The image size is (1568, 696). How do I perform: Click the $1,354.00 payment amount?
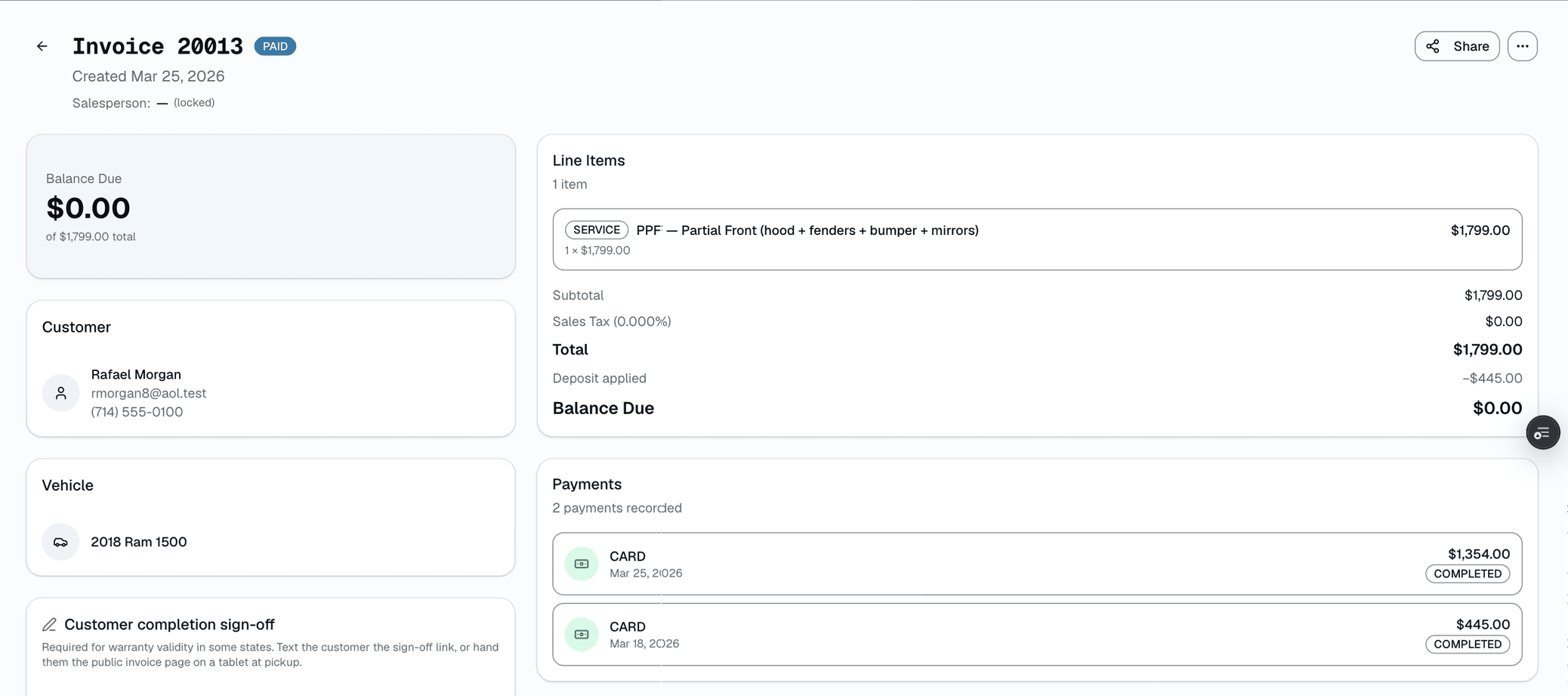point(1479,554)
